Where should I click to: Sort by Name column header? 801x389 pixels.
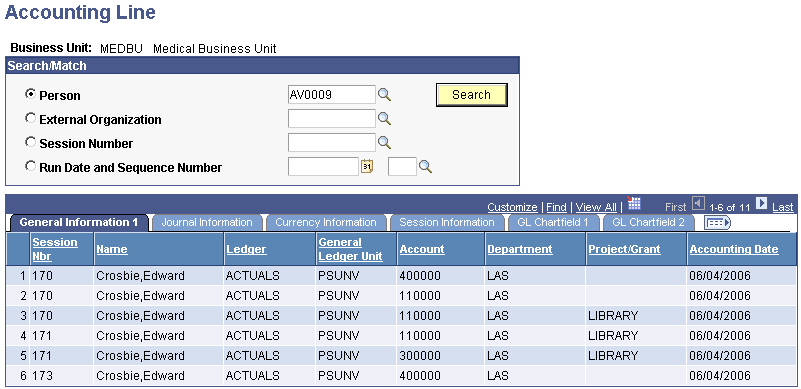112,249
